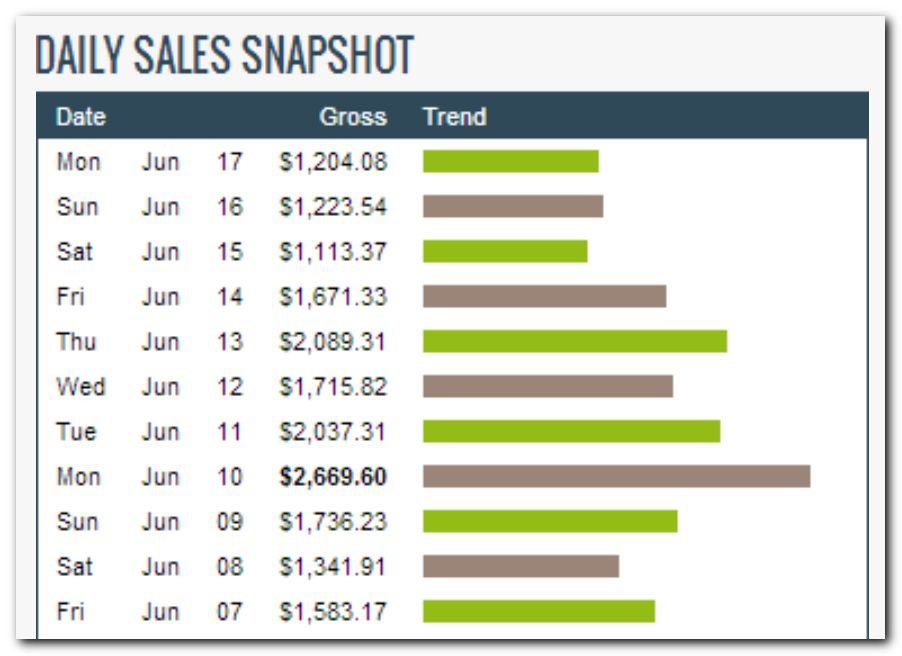This screenshot has height=656, width=902.
Task: Select the green trend bar for Jun 17
Action: click(510, 161)
